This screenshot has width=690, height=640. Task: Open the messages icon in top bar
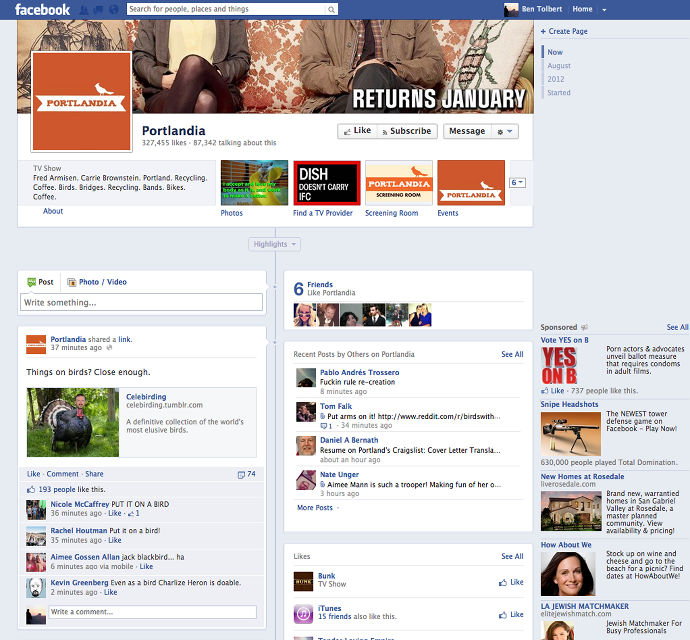[98, 9]
